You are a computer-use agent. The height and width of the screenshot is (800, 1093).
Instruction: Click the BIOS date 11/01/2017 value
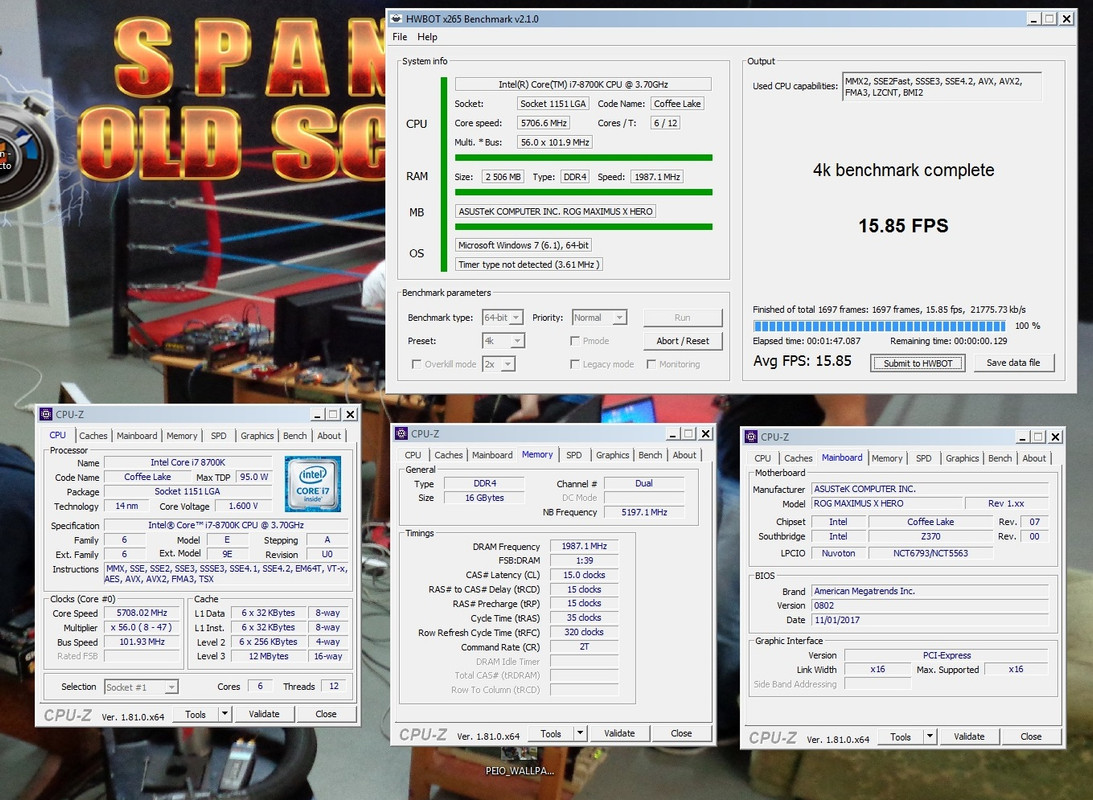930,620
